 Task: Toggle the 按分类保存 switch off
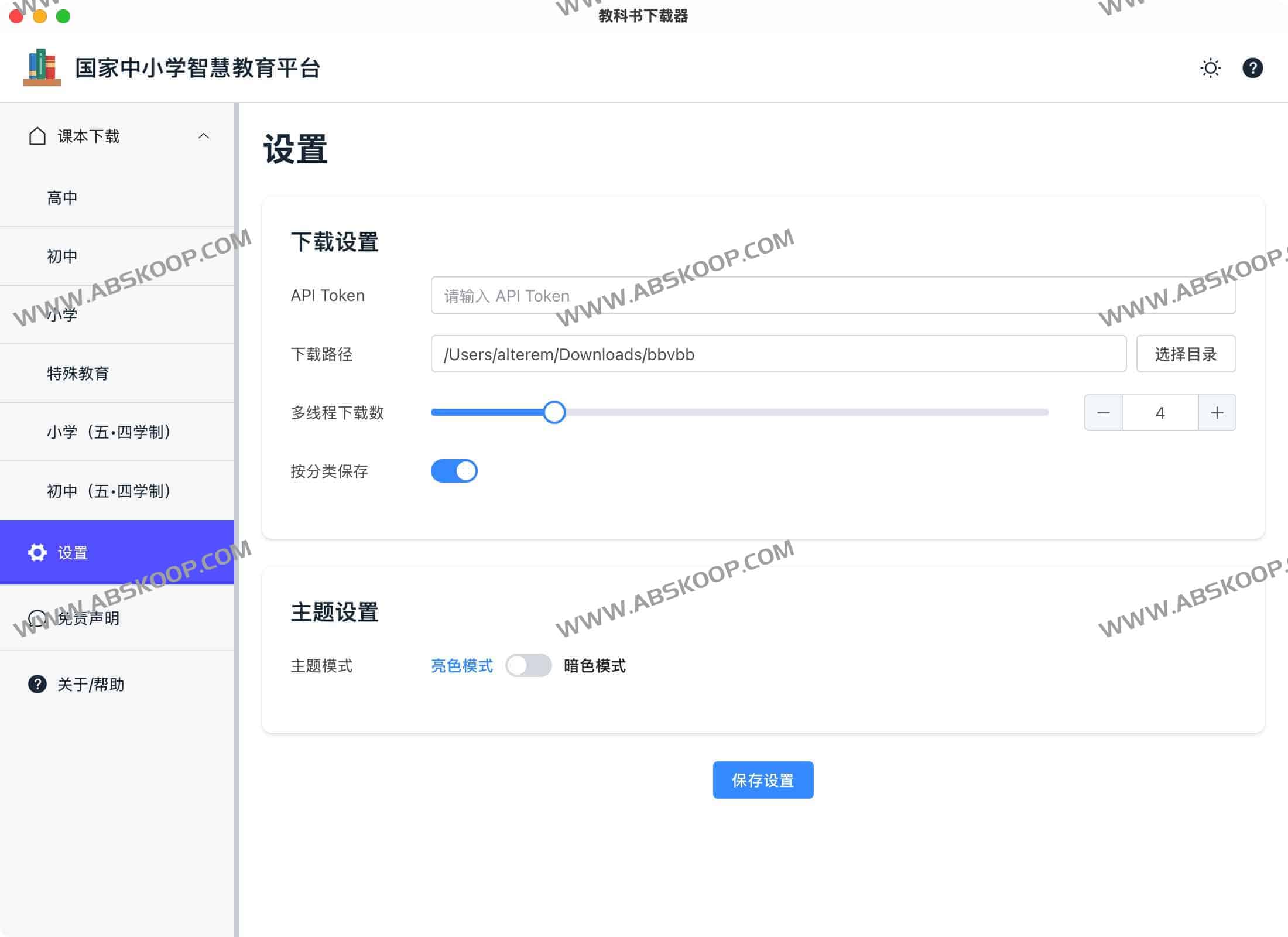(x=454, y=471)
